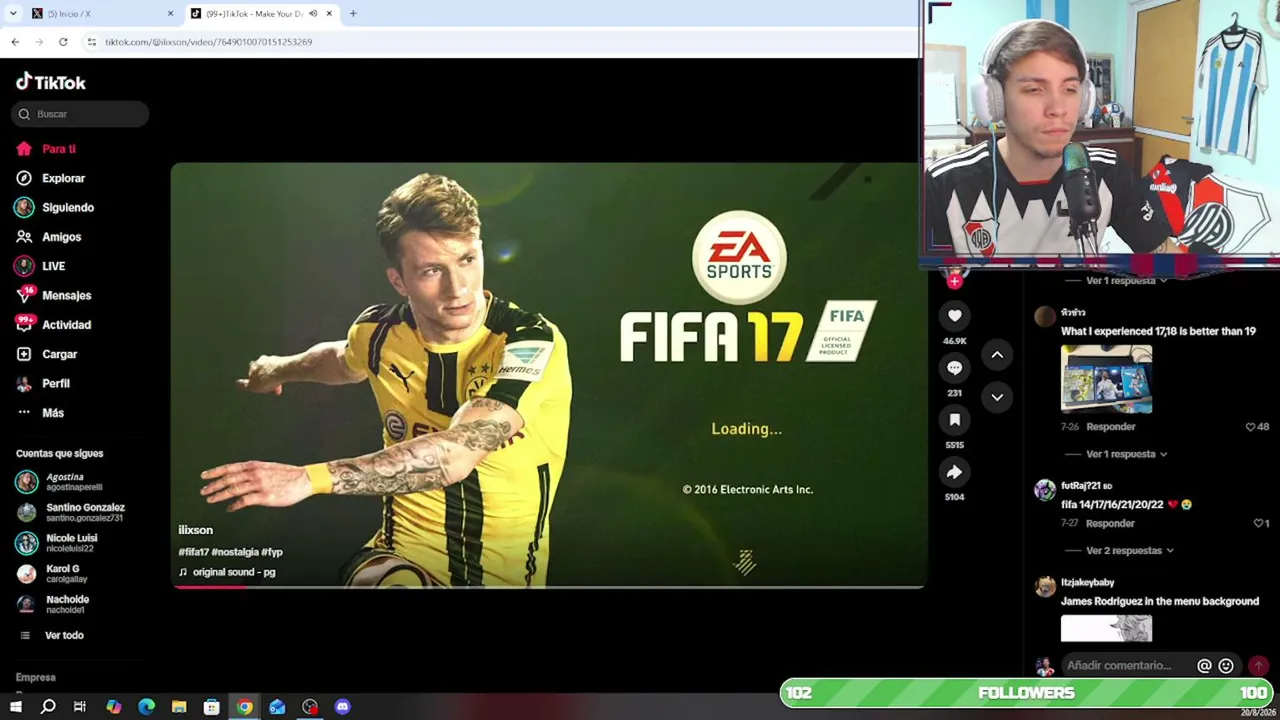Go back to the previous page

pyautogui.click(x=15, y=42)
